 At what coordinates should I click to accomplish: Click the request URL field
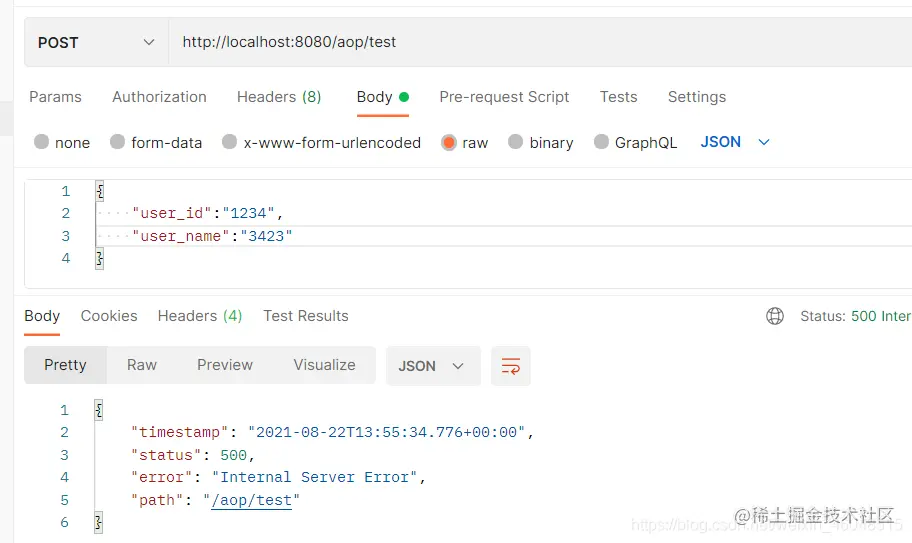(x=540, y=42)
